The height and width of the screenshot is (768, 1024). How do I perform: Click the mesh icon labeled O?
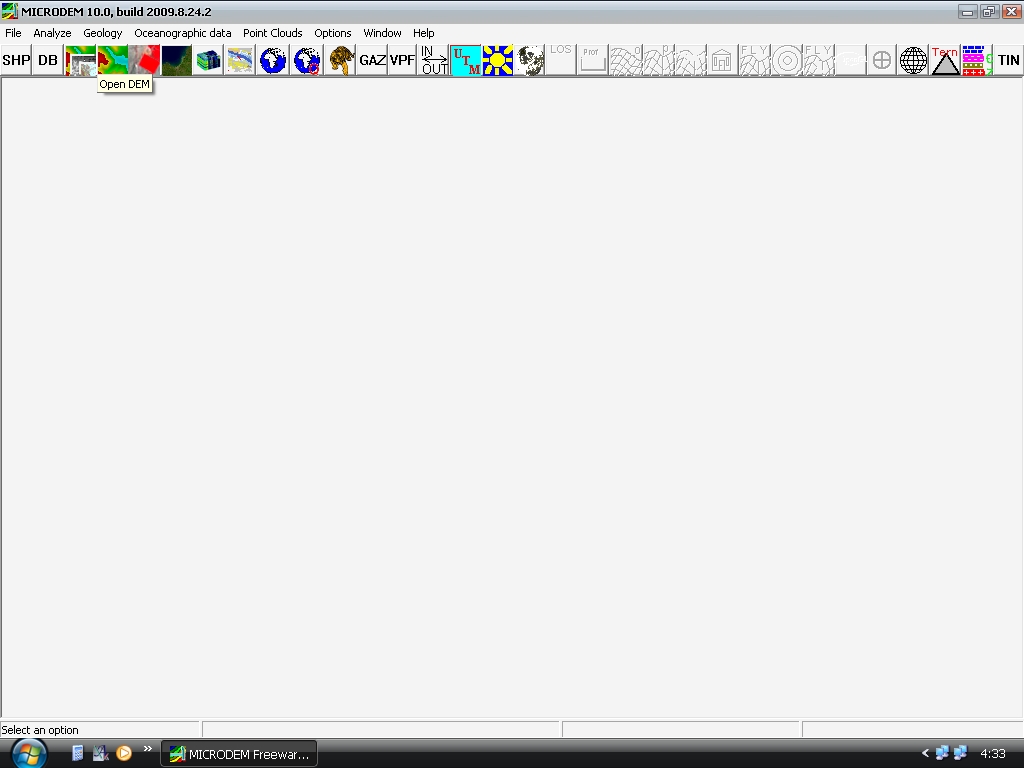(x=626, y=60)
